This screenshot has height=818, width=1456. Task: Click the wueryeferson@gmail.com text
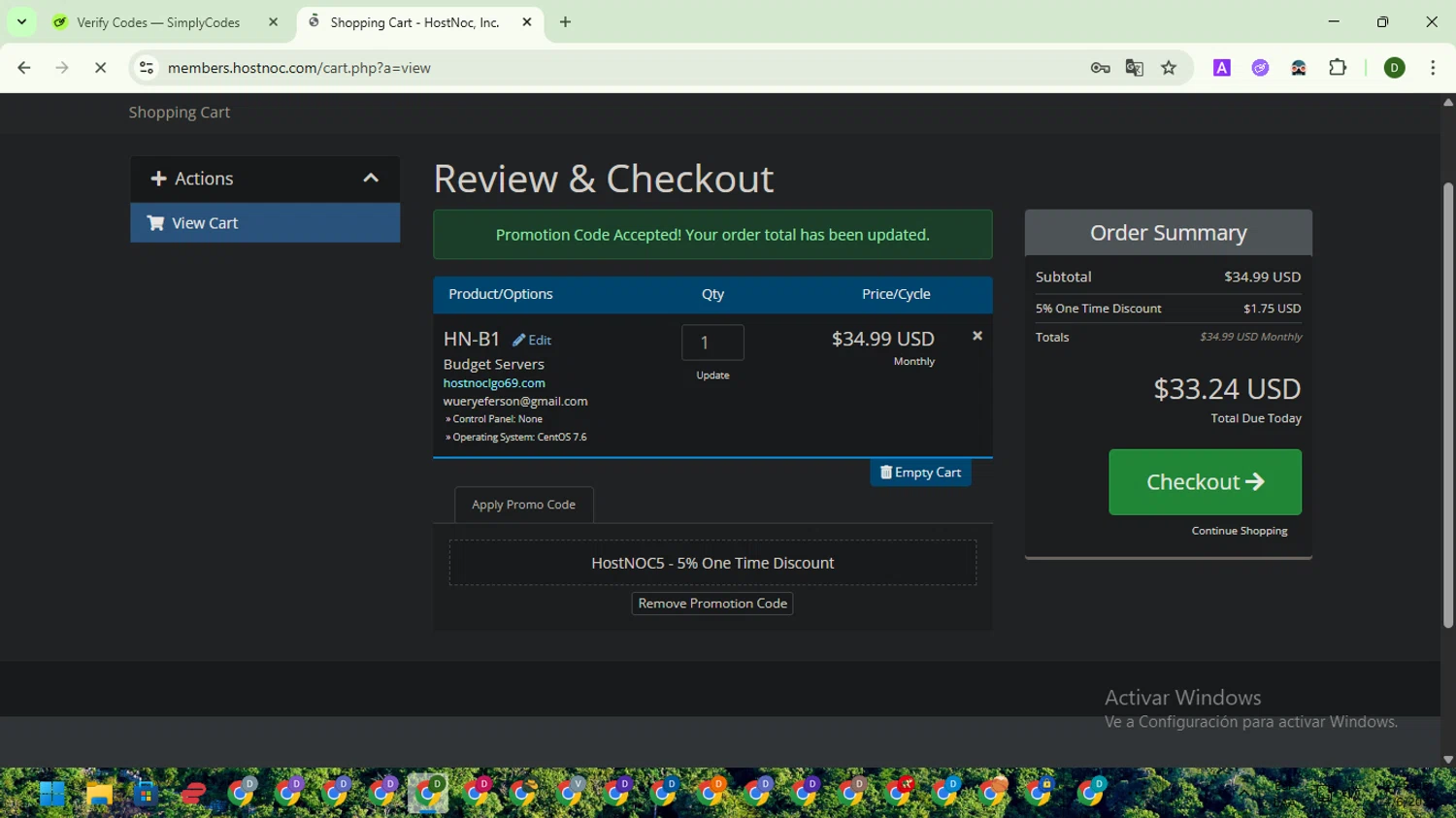(x=515, y=402)
